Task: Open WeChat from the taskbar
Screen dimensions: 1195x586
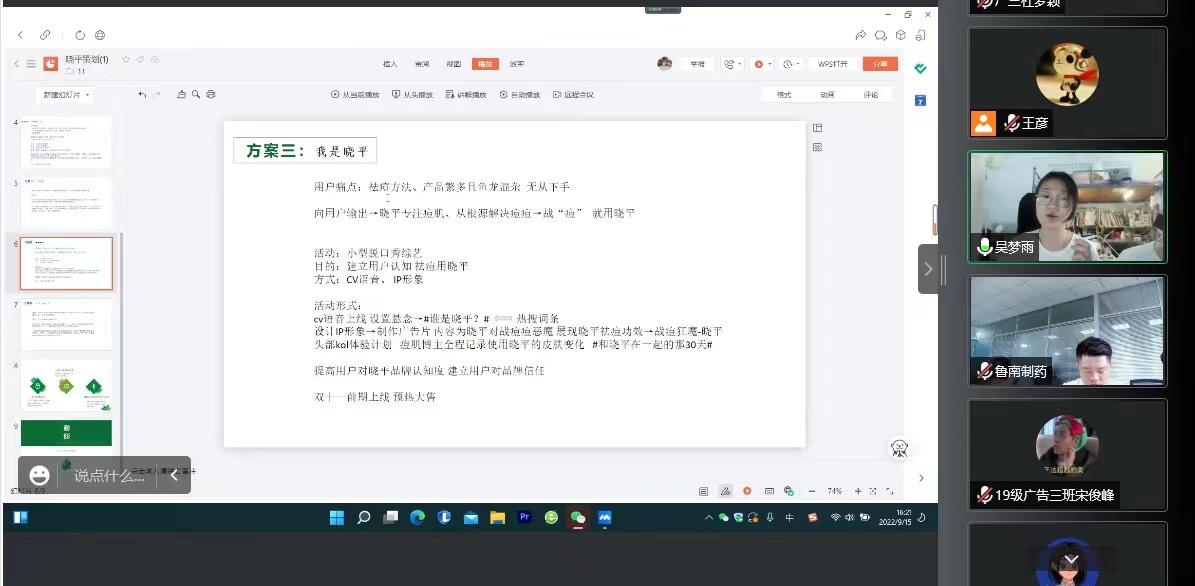Action: [578, 518]
